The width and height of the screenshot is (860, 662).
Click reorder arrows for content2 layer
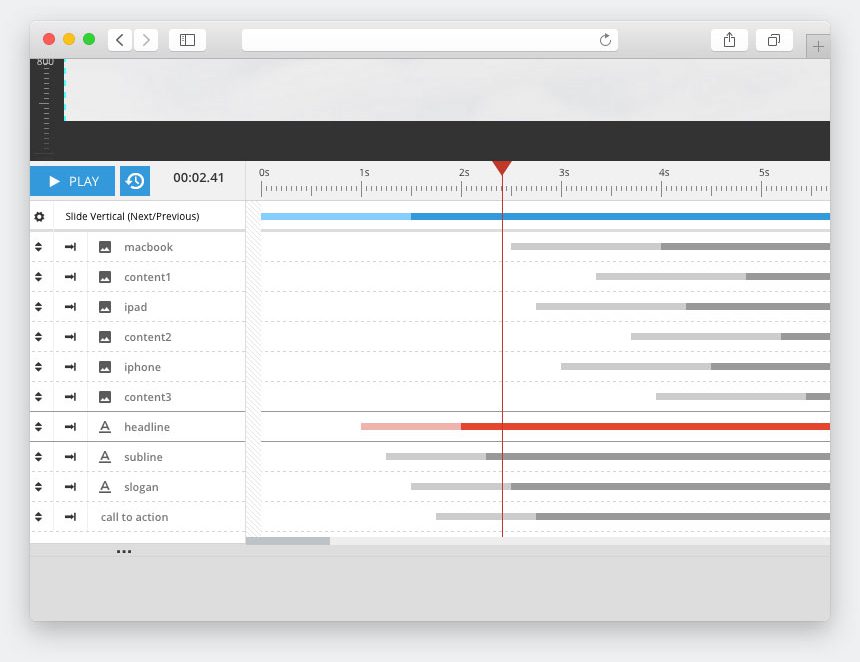38,337
